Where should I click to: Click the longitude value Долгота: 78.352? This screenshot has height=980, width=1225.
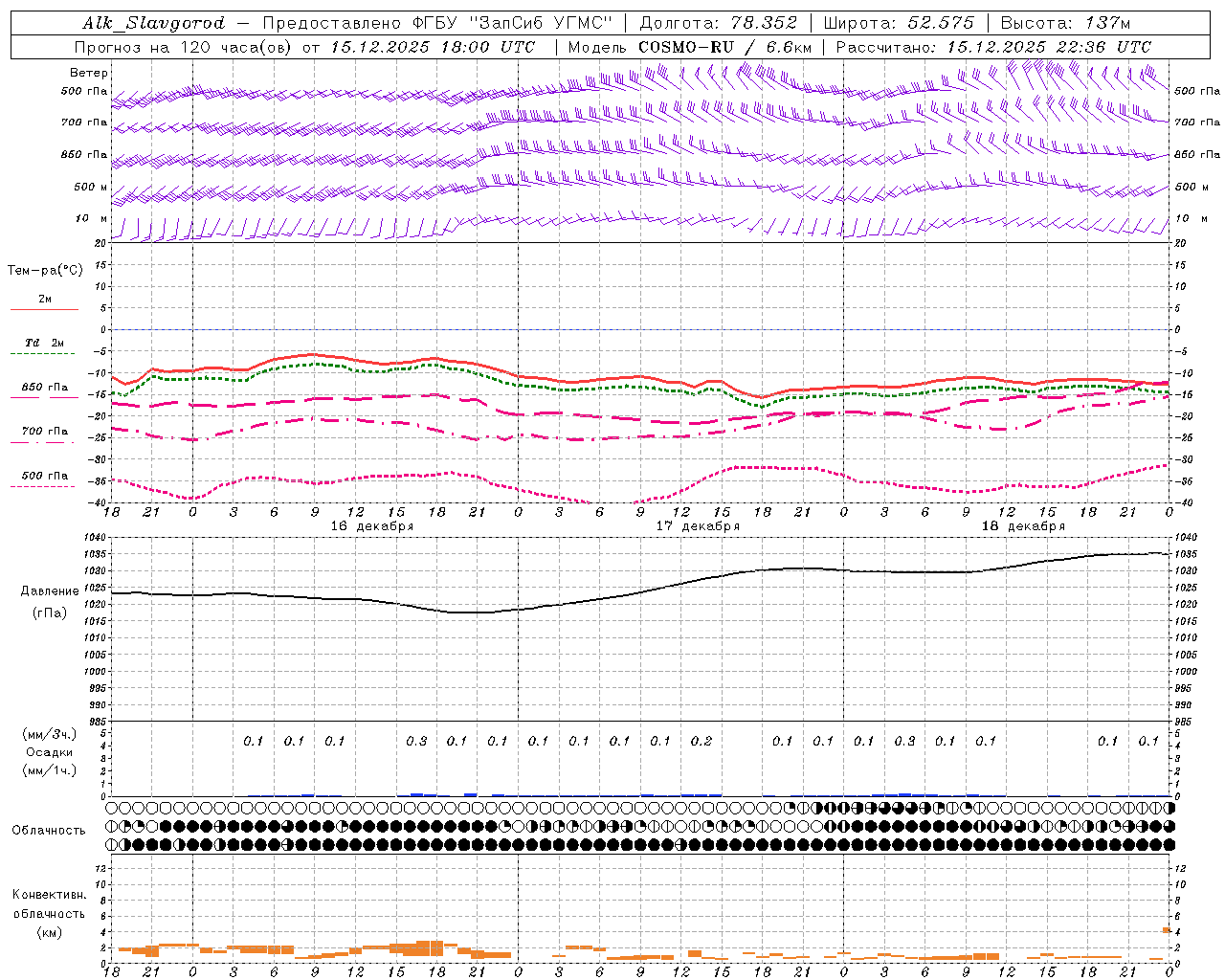pyautogui.click(x=717, y=23)
